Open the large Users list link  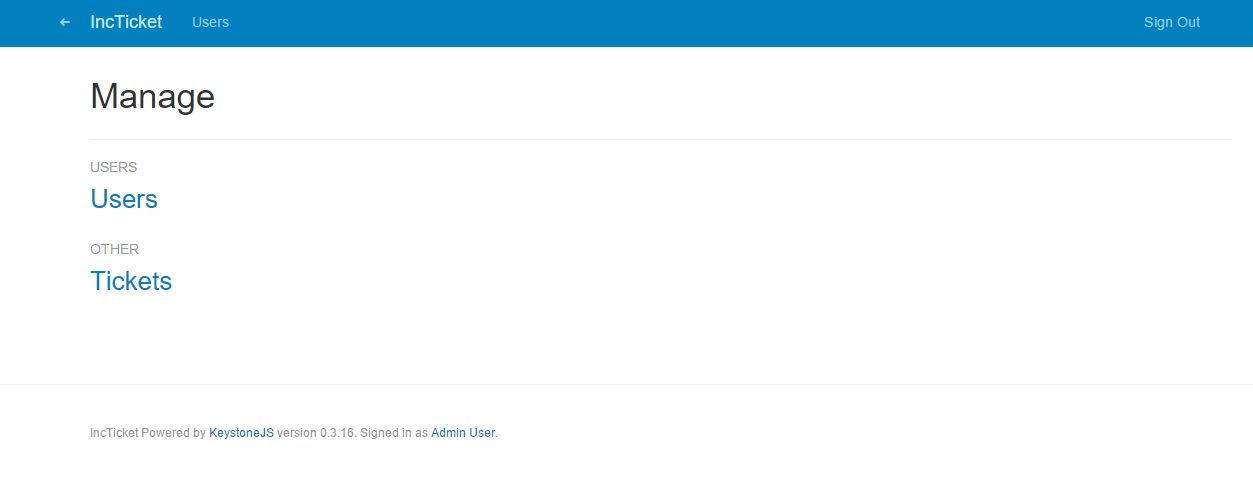click(x=124, y=199)
